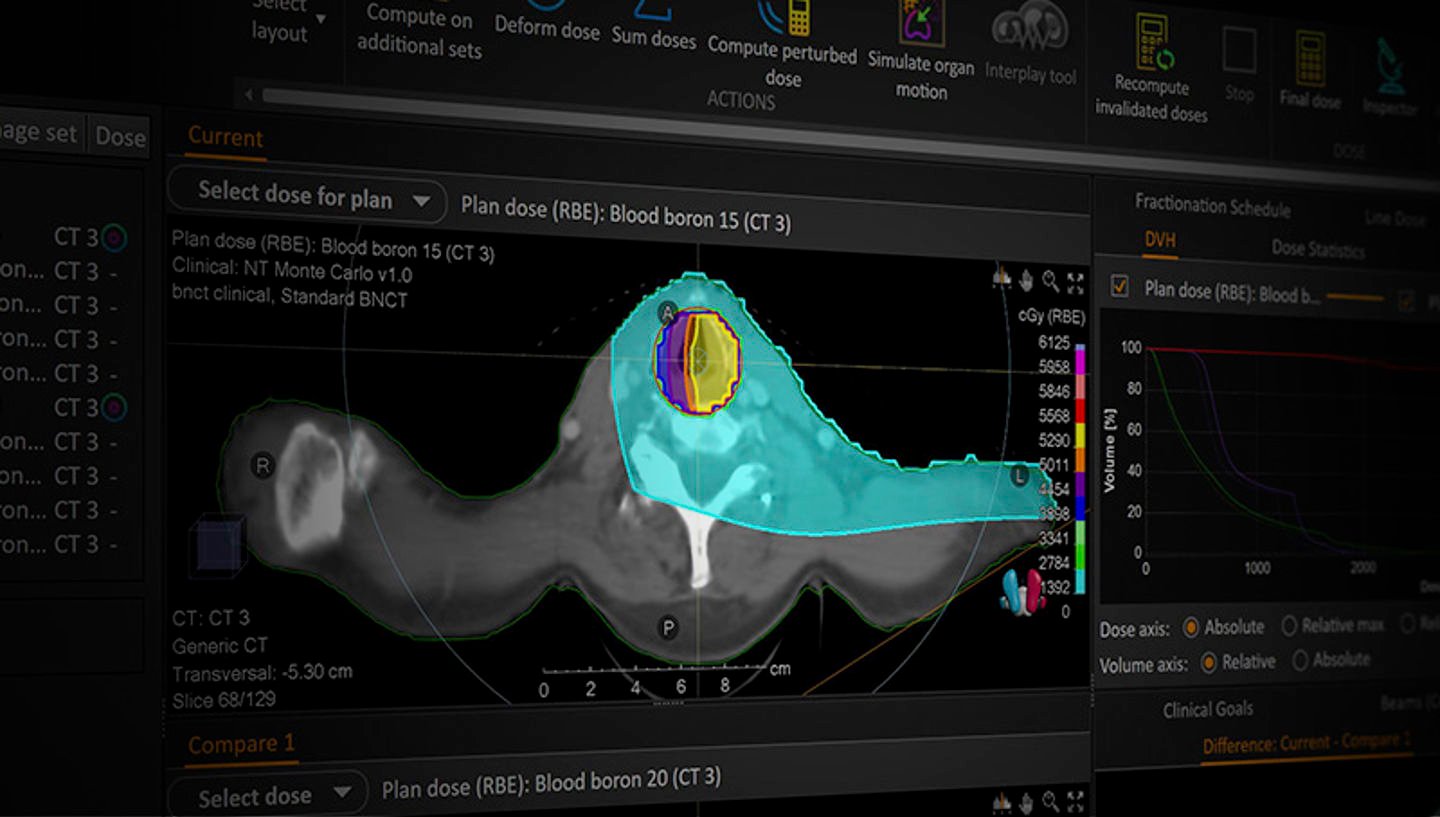The width and height of the screenshot is (1440, 817).
Task: Activate the zoom magnifier in Current view
Action: point(1051,282)
